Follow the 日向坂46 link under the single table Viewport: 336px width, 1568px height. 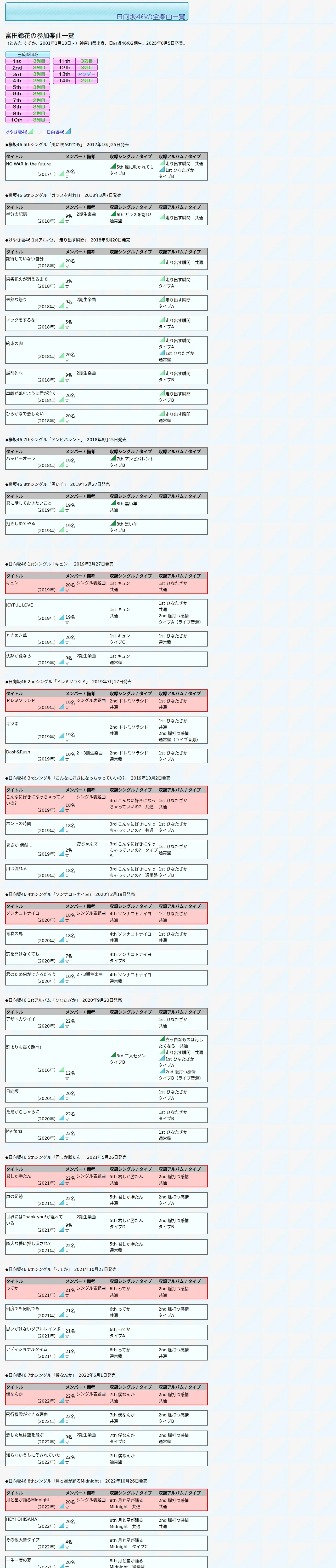(x=55, y=132)
